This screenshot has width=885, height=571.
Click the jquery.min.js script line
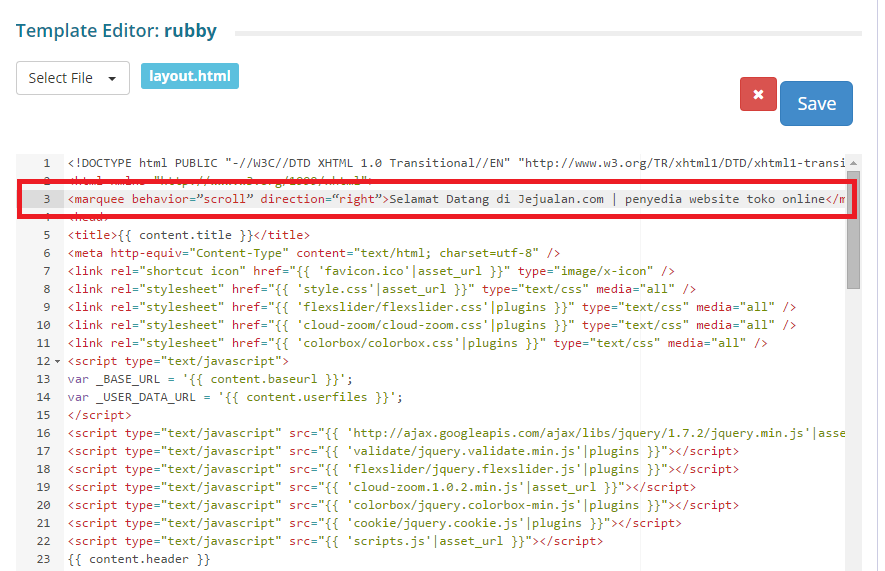point(450,433)
